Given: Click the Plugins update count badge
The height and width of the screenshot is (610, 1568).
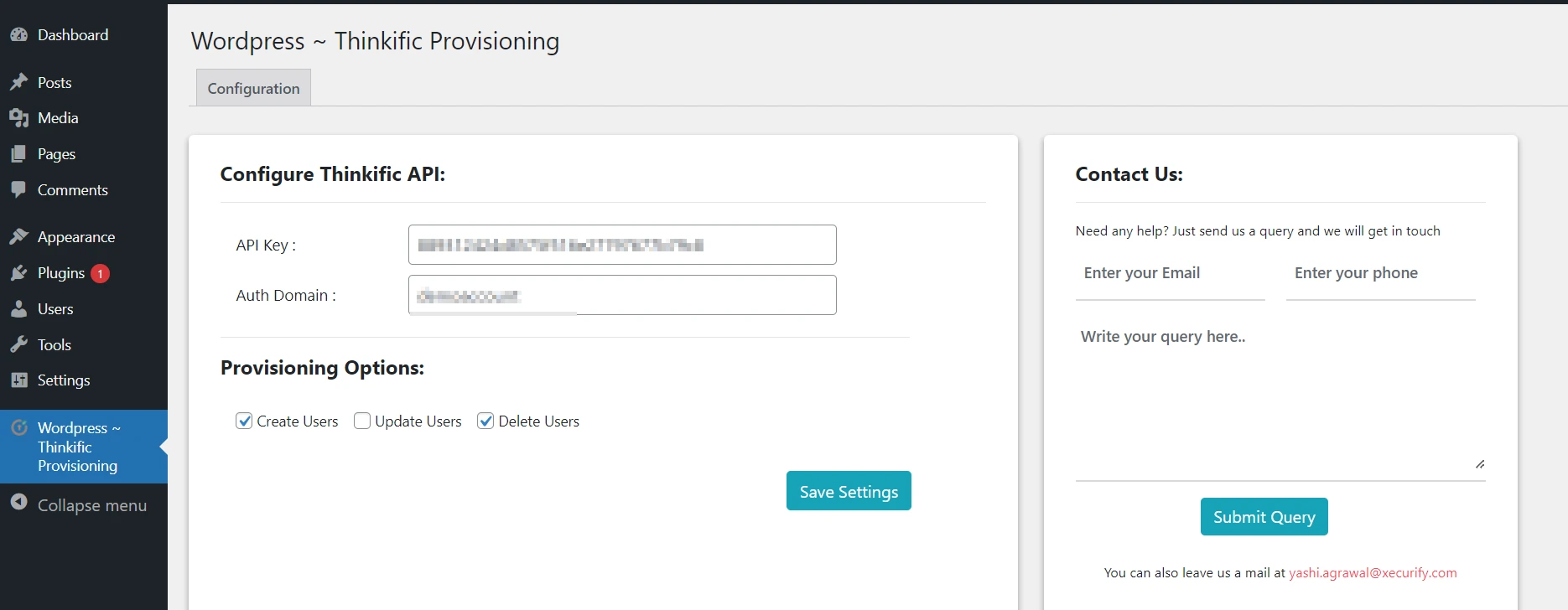Looking at the screenshot, I should (x=100, y=274).
